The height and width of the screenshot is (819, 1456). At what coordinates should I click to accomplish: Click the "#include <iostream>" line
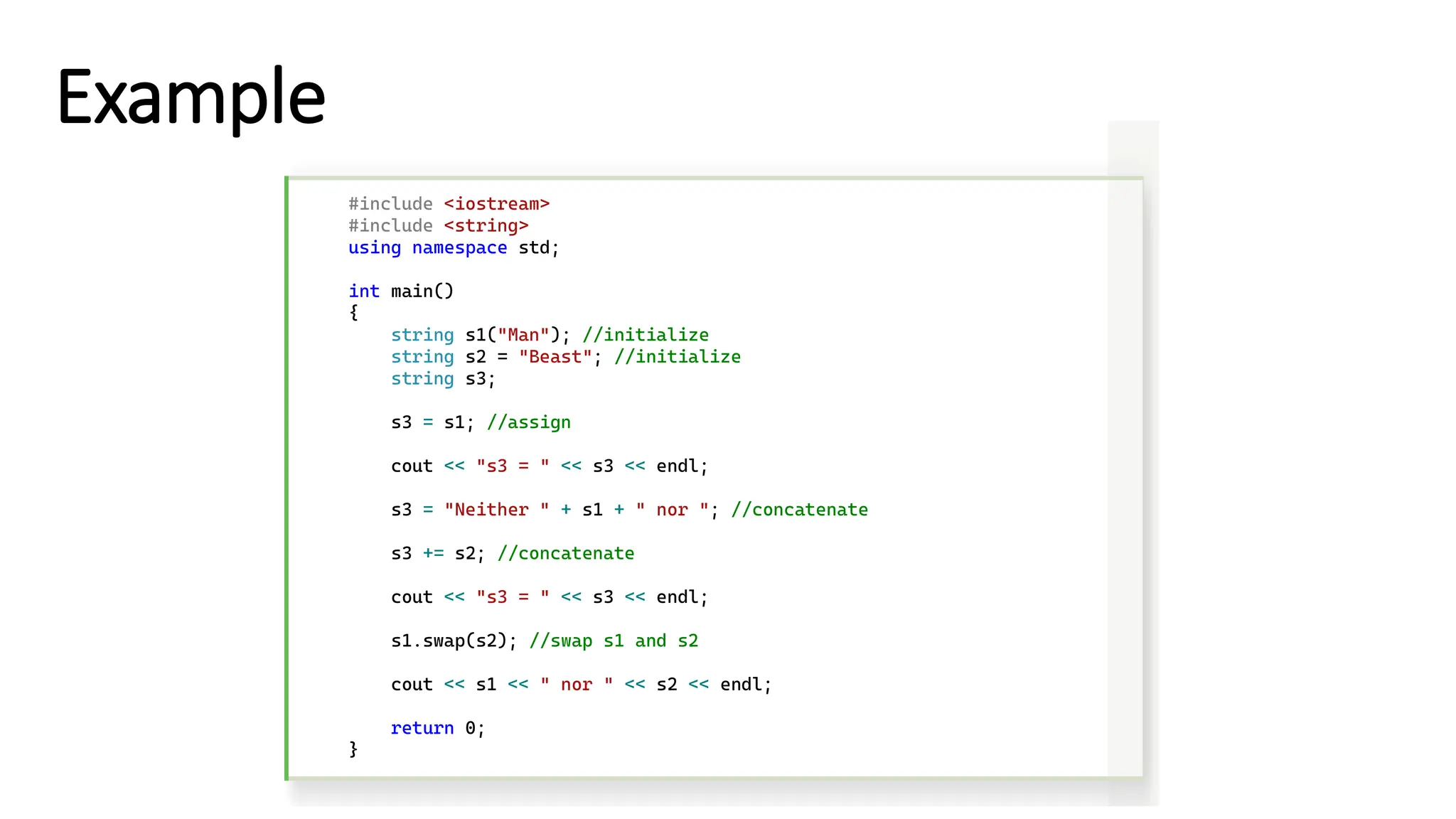click(449, 204)
